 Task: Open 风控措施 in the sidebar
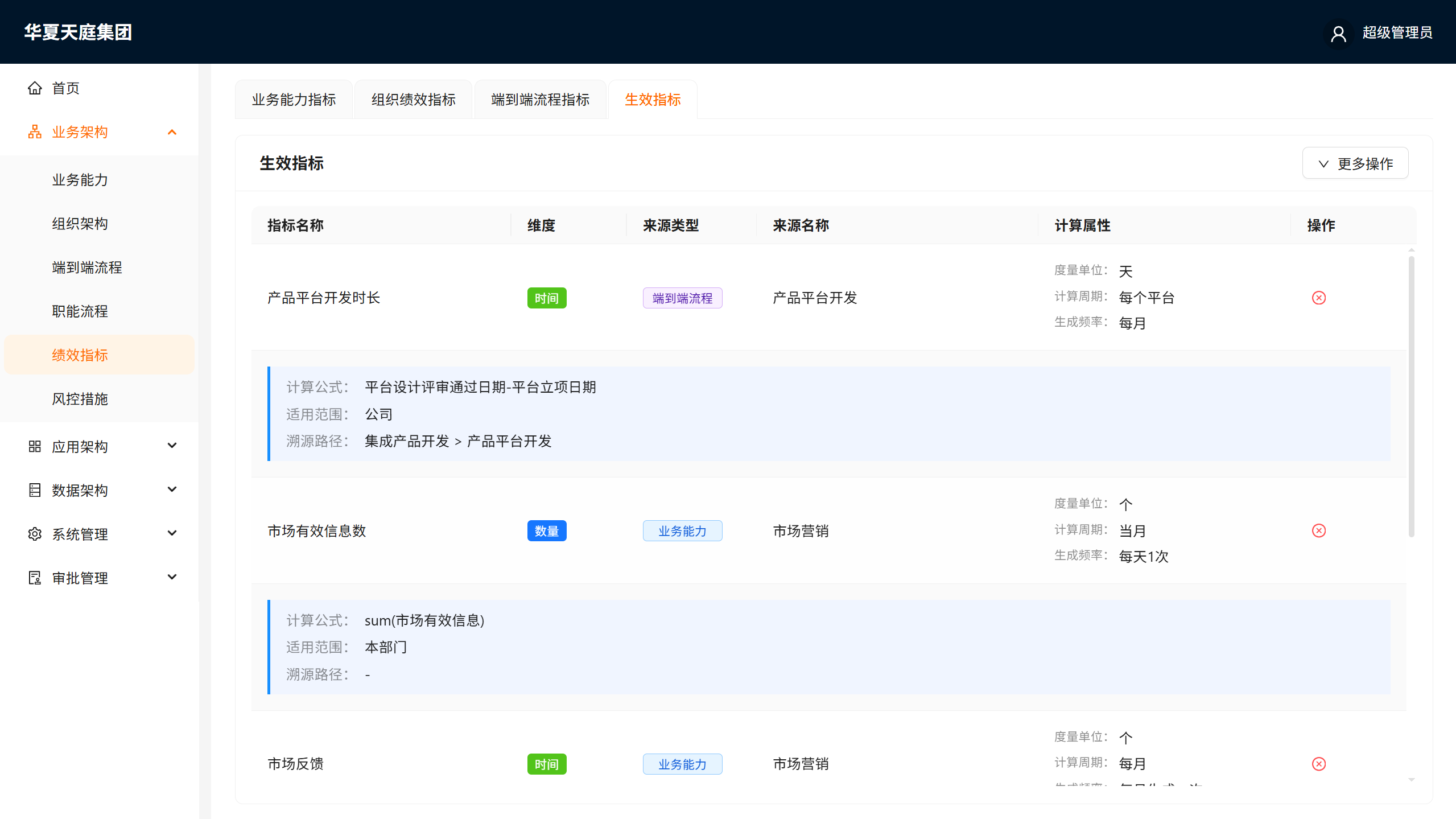point(99,399)
